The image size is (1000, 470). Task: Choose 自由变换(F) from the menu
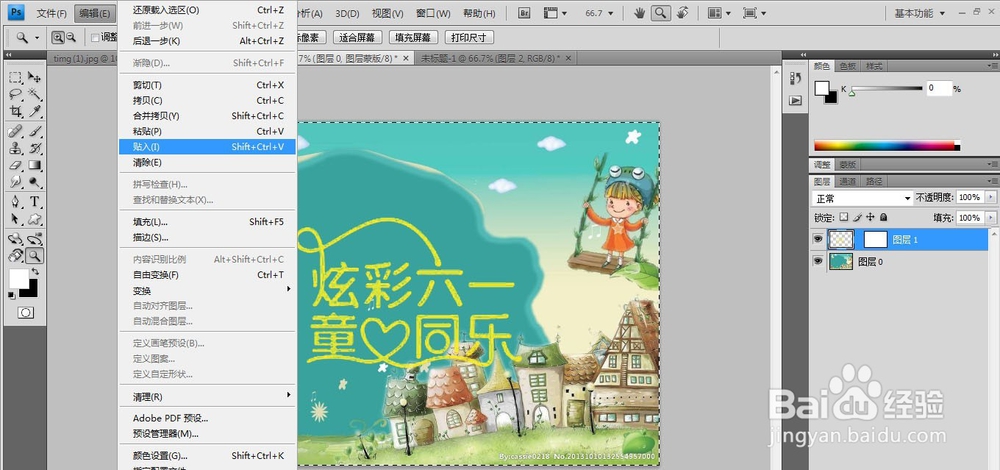coord(207,275)
